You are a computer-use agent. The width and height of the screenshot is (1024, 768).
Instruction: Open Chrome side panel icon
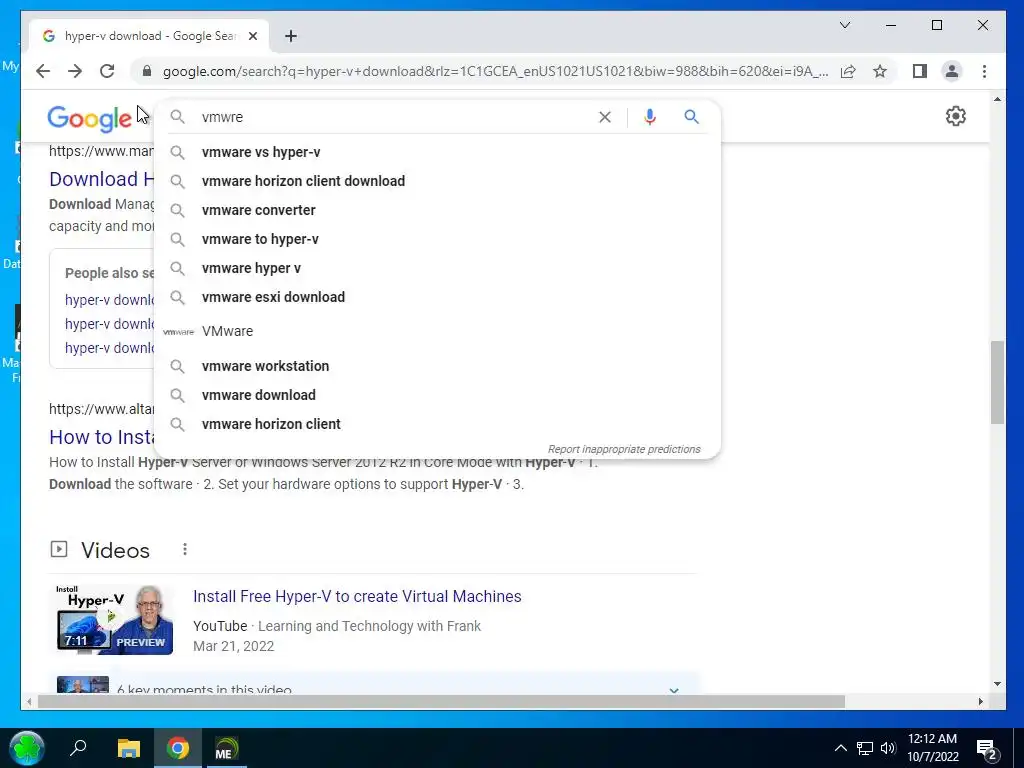pyautogui.click(x=920, y=71)
